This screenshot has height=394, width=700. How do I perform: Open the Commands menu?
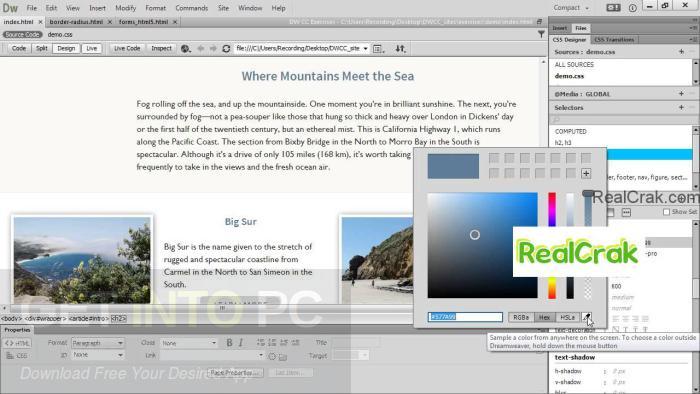pyautogui.click(x=192, y=8)
